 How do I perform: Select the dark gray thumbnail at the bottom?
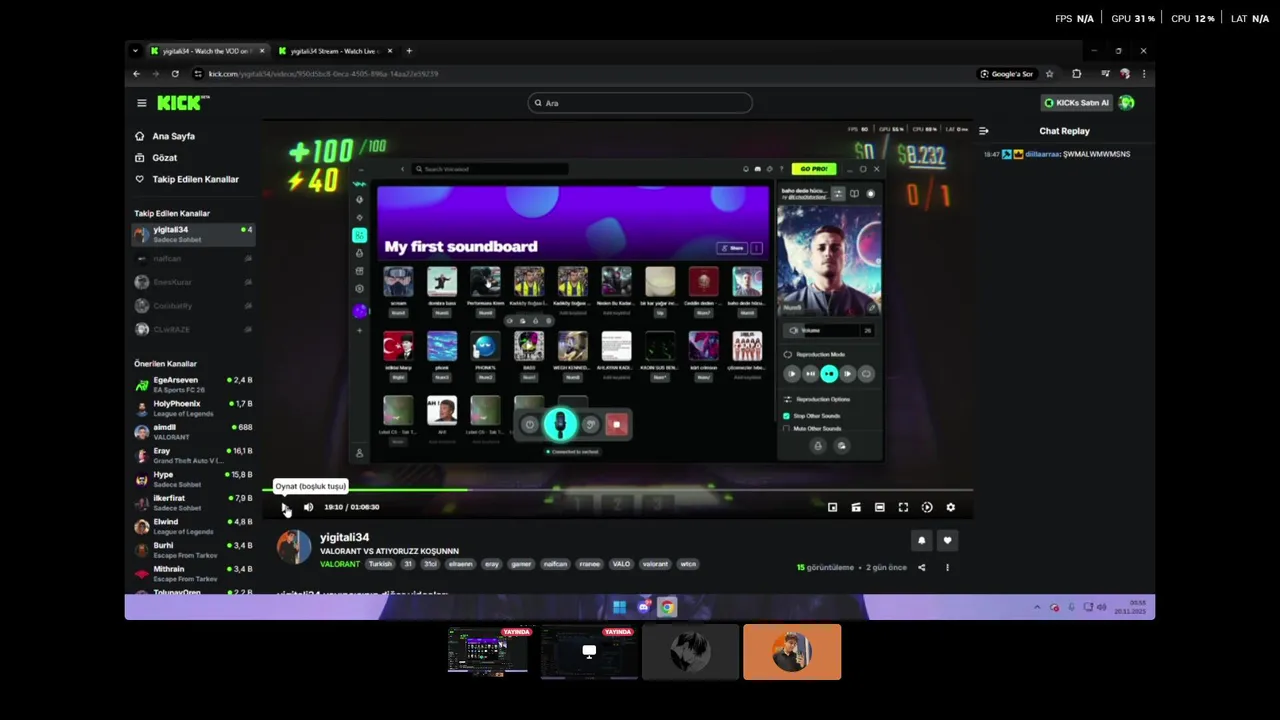click(690, 652)
